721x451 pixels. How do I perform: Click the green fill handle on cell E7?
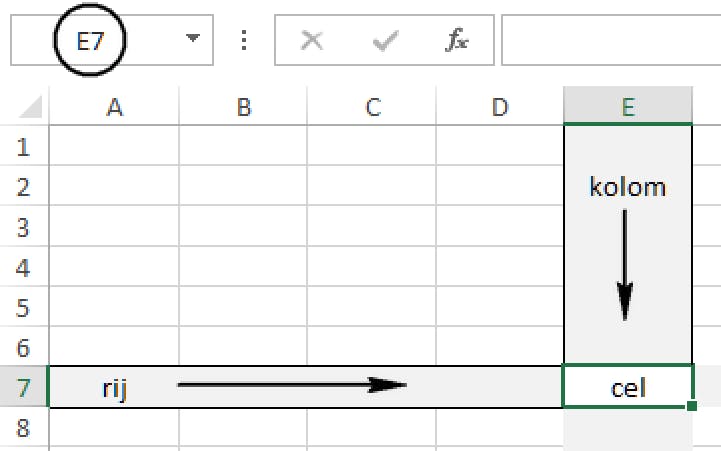[x=692, y=406]
